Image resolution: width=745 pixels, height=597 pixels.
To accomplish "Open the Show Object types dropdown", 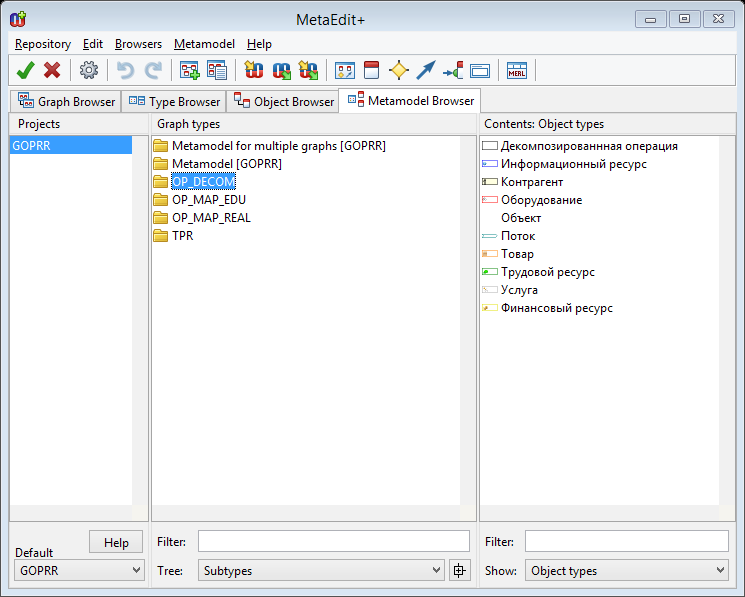I will pyautogui.click(x=627, y=570).
